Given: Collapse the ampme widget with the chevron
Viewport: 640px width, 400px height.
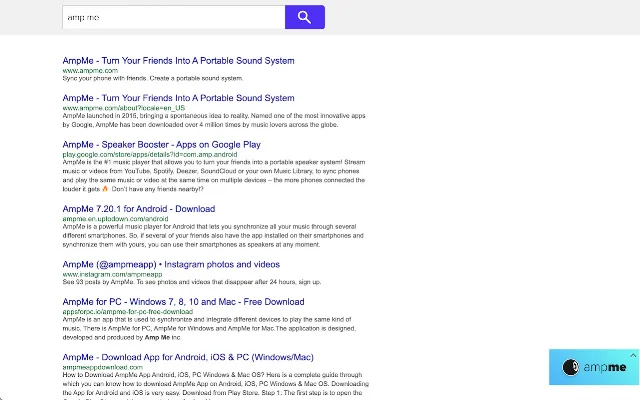Looking at the screenshot, I should pyautogui.click(x=633, y=356).
